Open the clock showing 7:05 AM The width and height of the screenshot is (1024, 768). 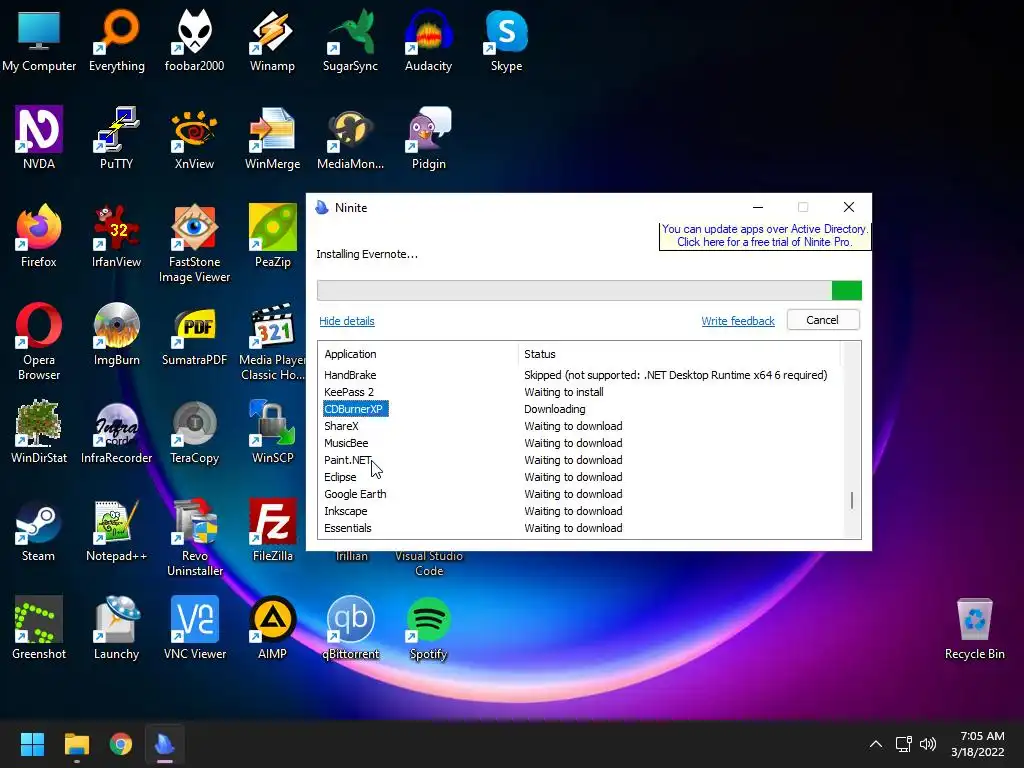point(978,744)
